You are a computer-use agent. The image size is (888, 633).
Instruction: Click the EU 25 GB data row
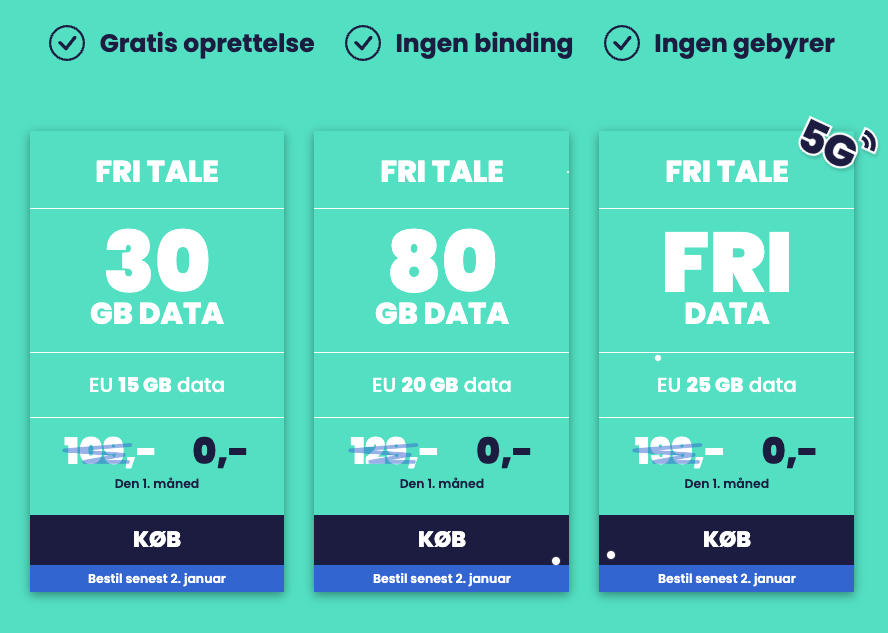point(727,385)
